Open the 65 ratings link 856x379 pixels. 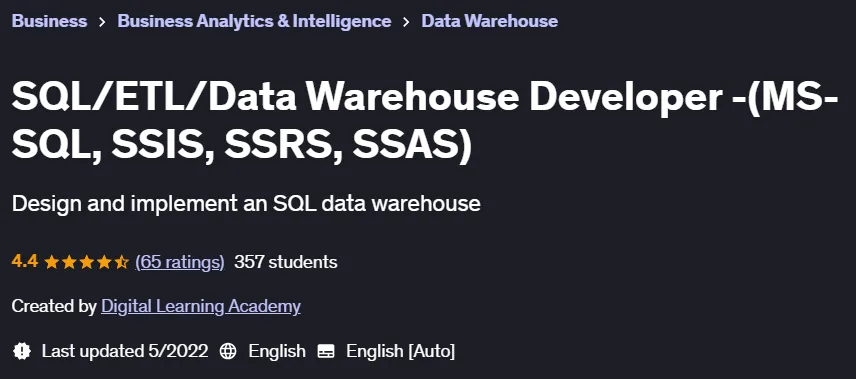[x=180, y=262]
